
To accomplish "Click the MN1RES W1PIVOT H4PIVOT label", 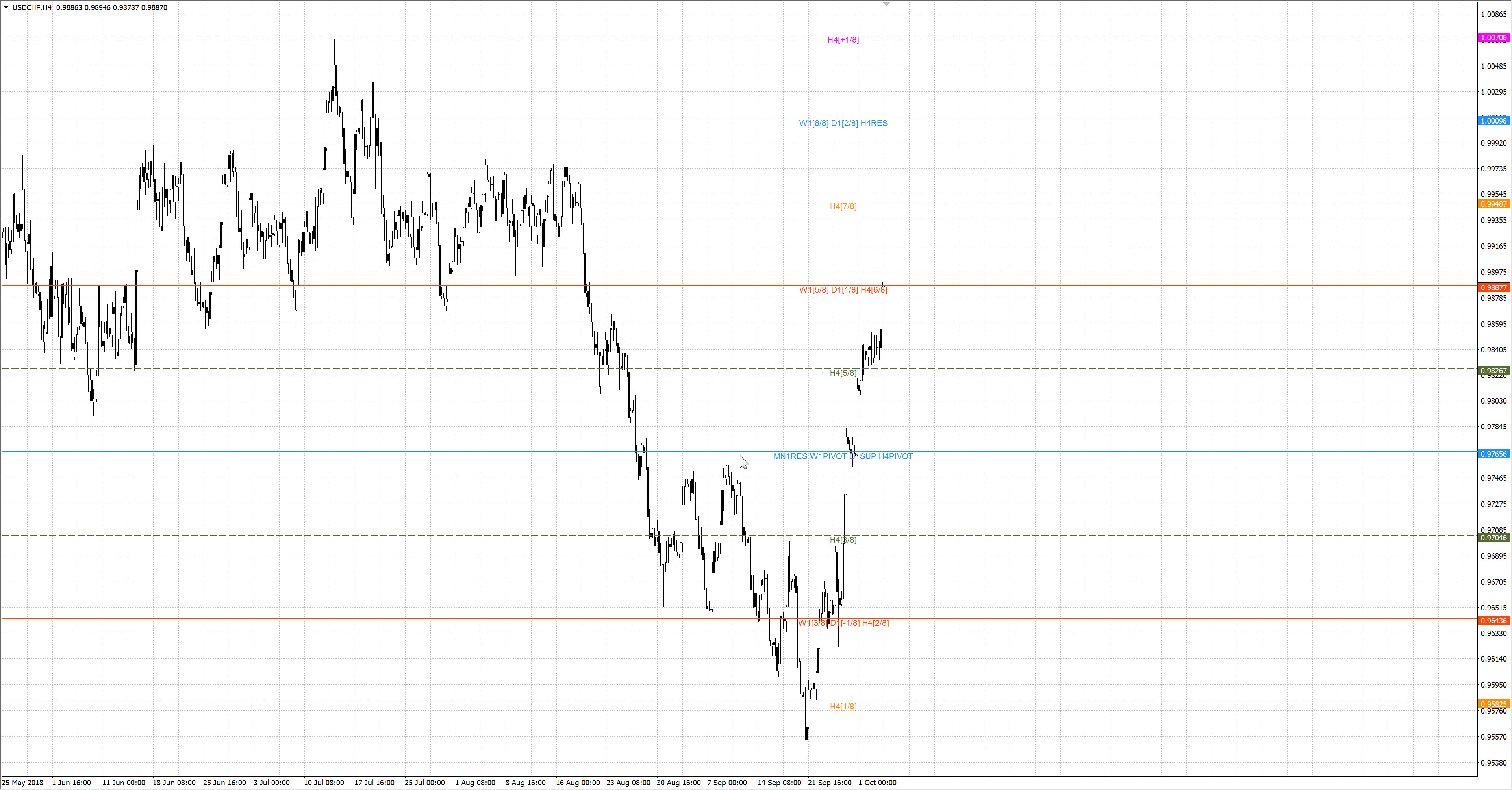I will point(843,456).
